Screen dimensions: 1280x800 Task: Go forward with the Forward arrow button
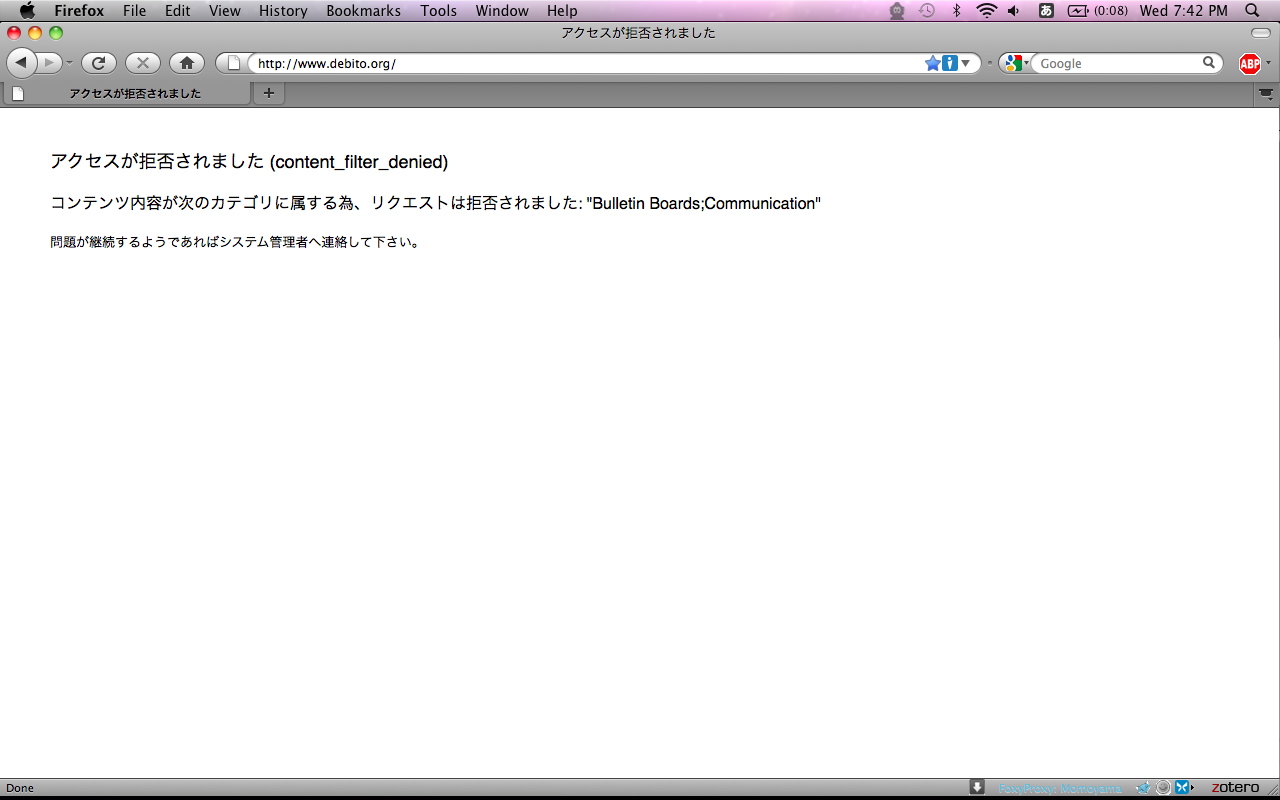click(x=49, y=63)
